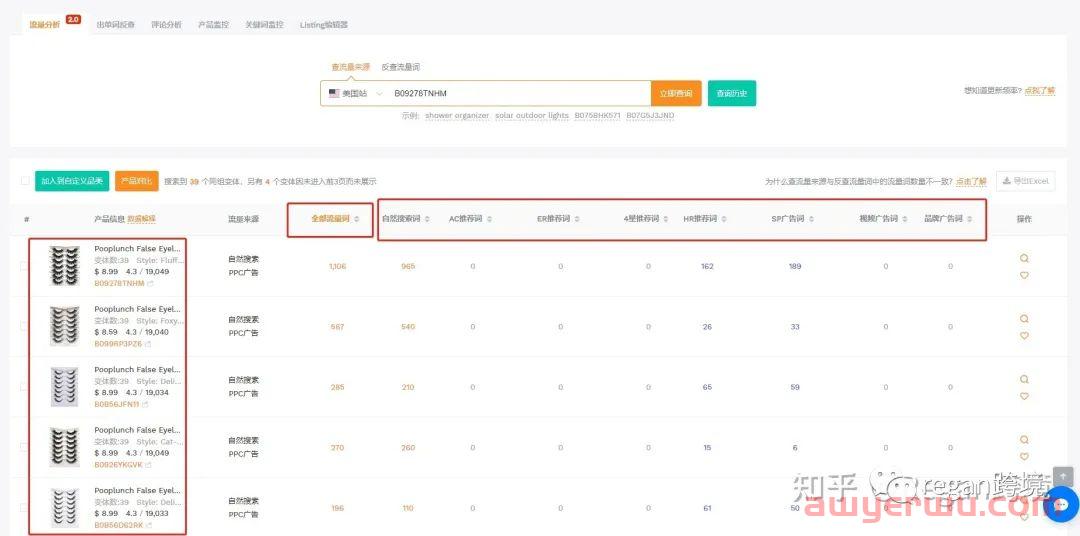The image size is (1080, 536).
Task: Switch to the 评论分析 tab
Action: point(167,25)
